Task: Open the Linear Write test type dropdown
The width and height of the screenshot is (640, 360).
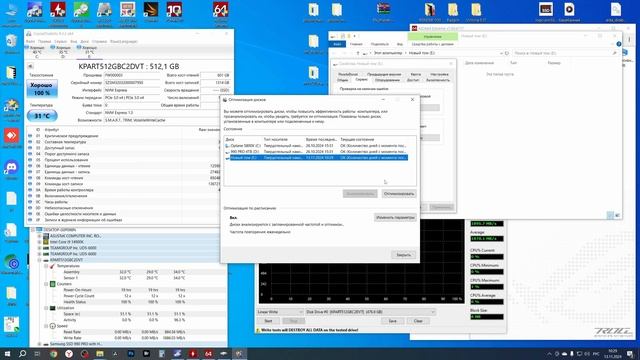Action: point(280,312)
